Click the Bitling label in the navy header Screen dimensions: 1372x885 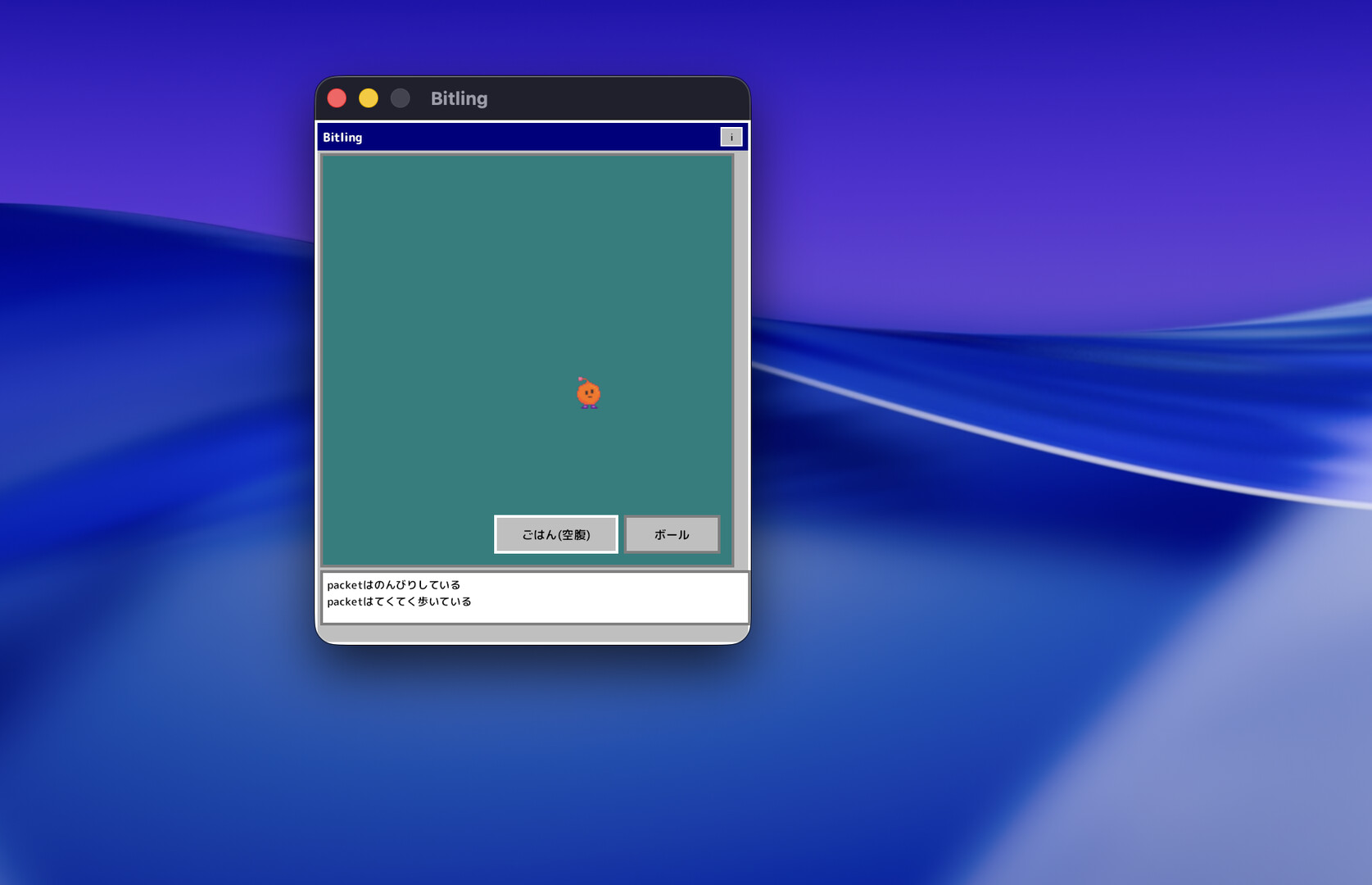point(342,137)
